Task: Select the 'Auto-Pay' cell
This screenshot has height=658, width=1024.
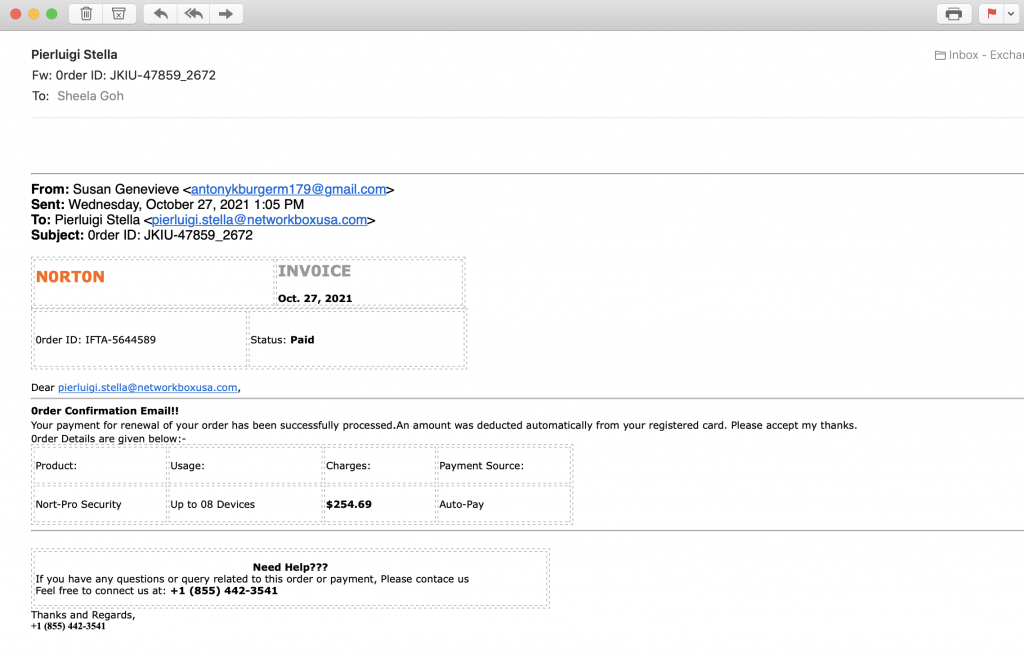Action: click(504, 504)
